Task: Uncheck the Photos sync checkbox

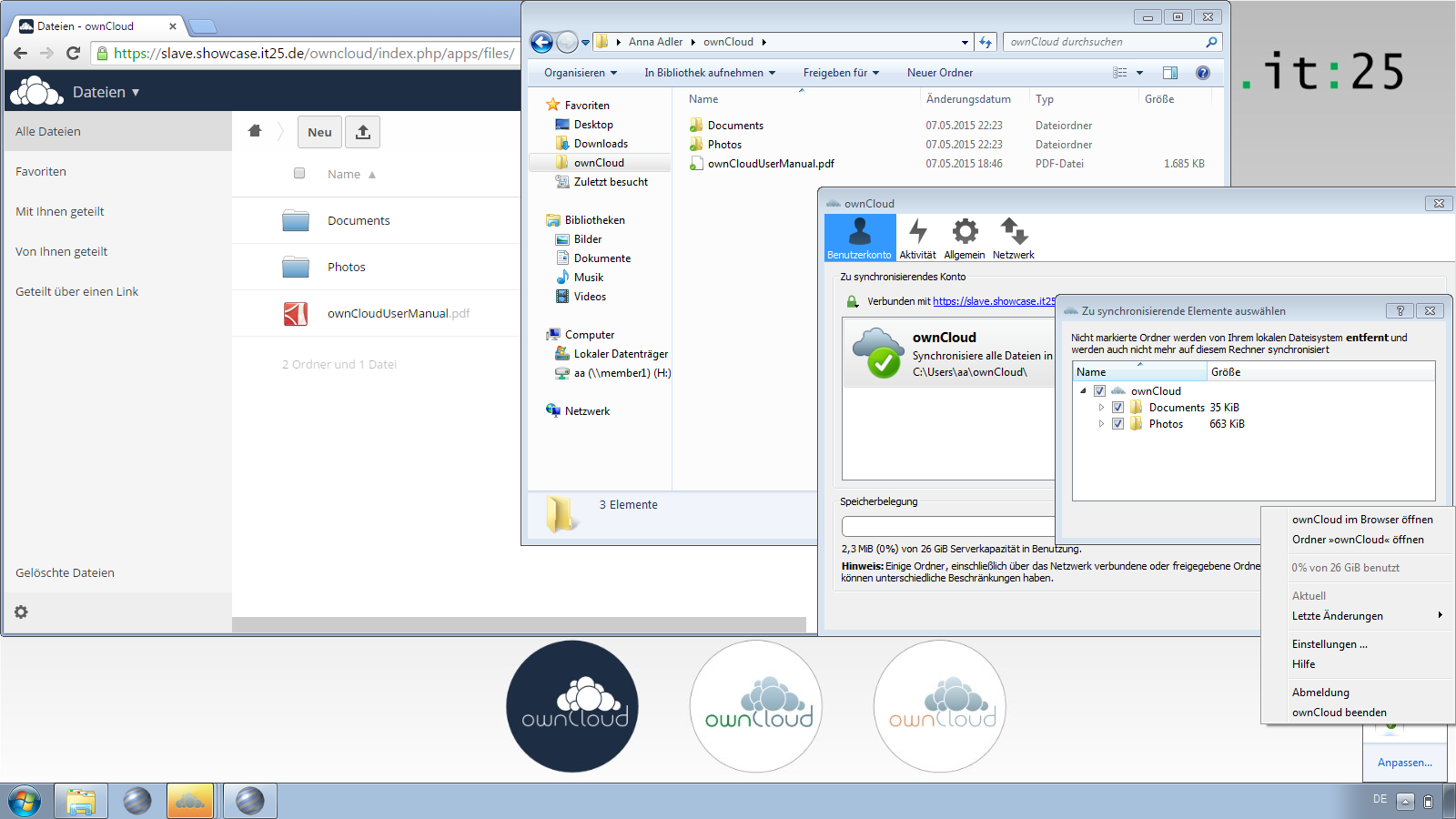Action: click(x=1117, y=424)
